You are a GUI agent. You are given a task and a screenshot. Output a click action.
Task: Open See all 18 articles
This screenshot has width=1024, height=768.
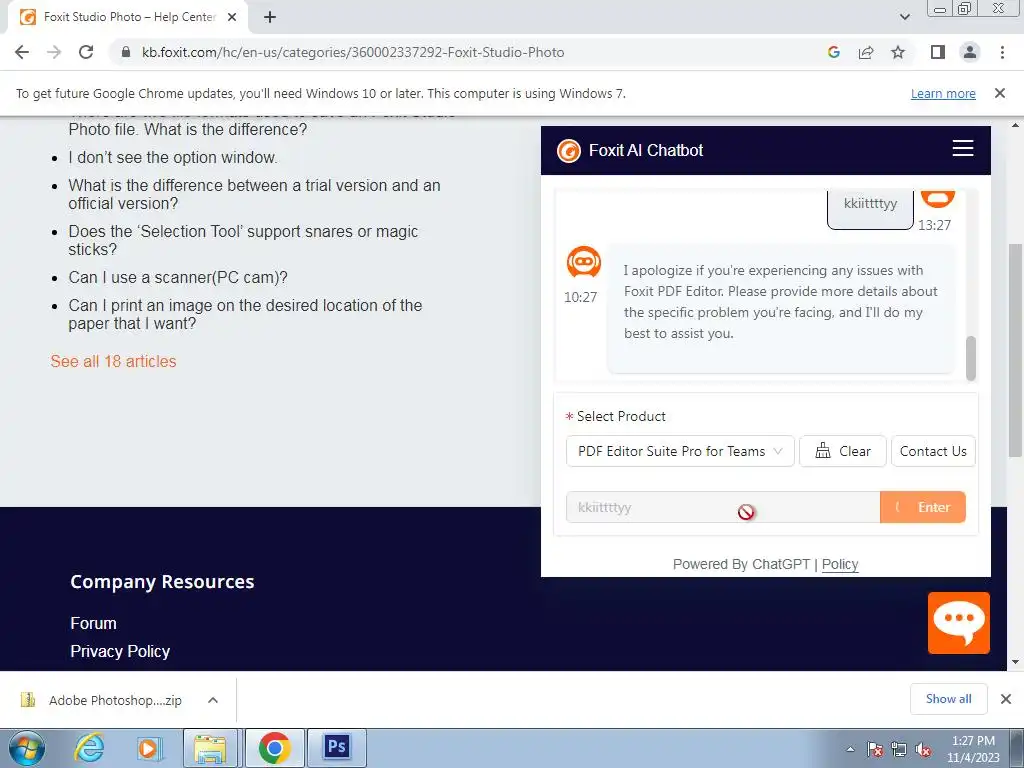(114, 361)
